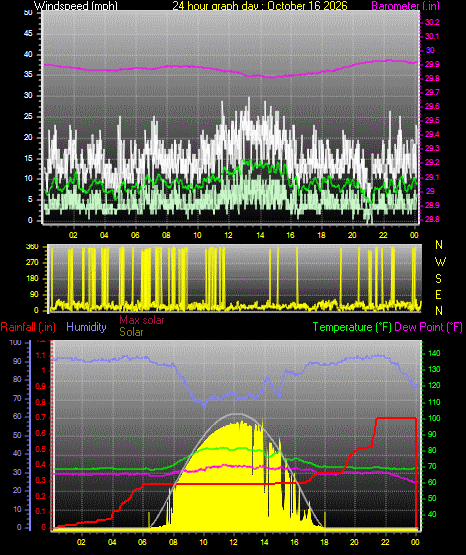Click the "S" wind direction compass letter
Image resolution: width=466 pixels, height=555 pixels.
click(x=438, y=279)
